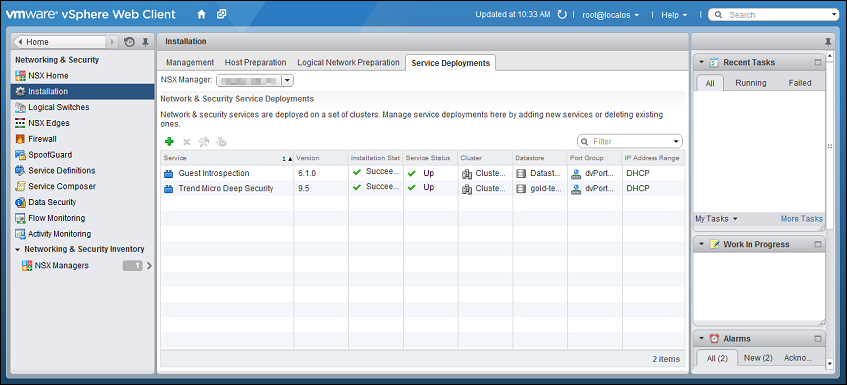847x385 pixels.
Task: Click the refresh icon next to update time
Action: pos(562,15)
